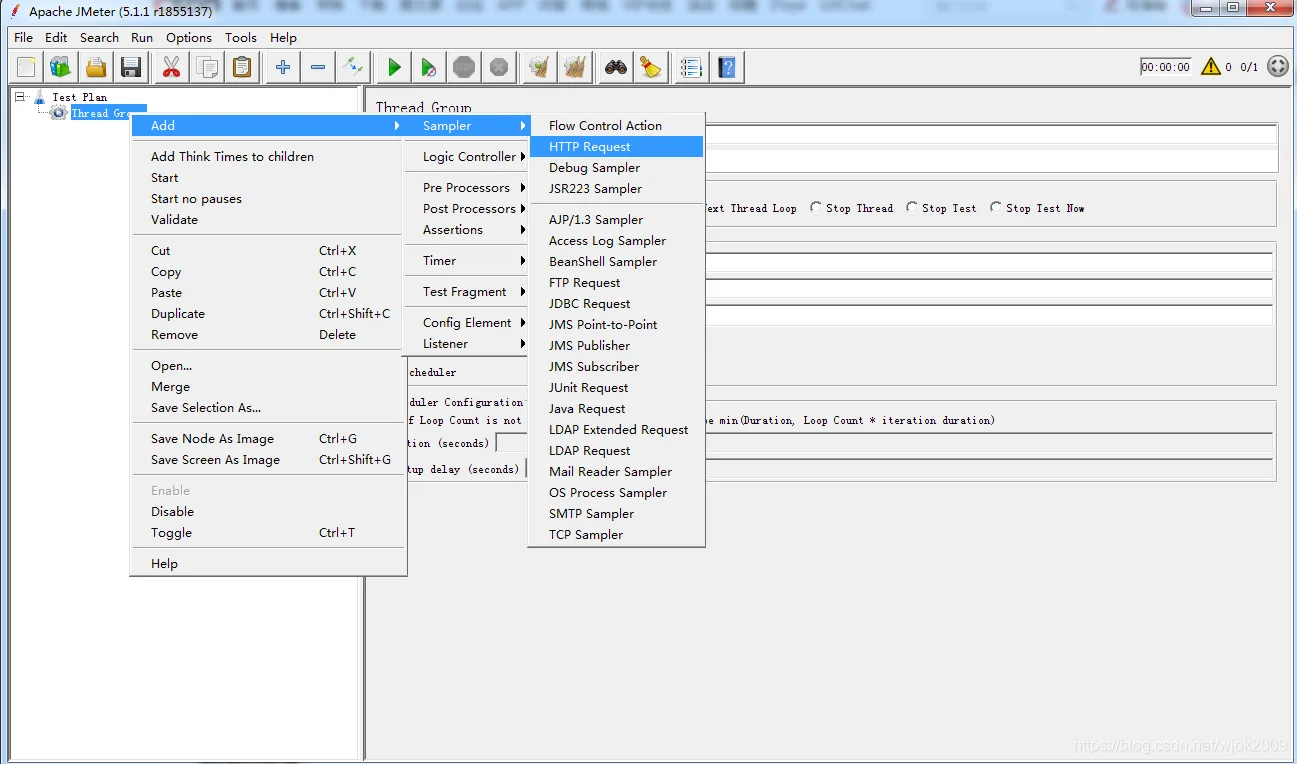The image size is (1297, 764).
Task: Click Validate in the context menu
Action: coord(269,219)
